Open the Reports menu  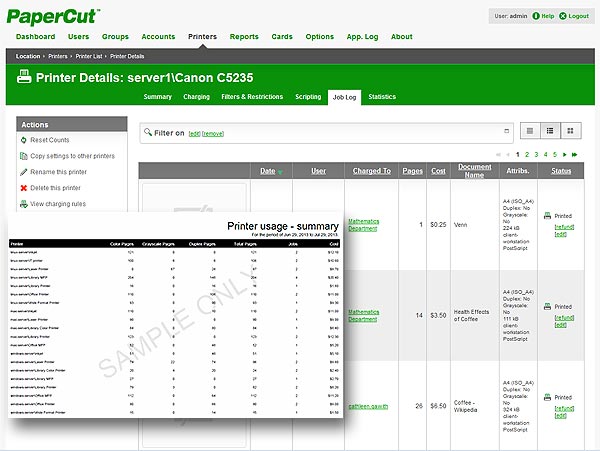point(244,36)
